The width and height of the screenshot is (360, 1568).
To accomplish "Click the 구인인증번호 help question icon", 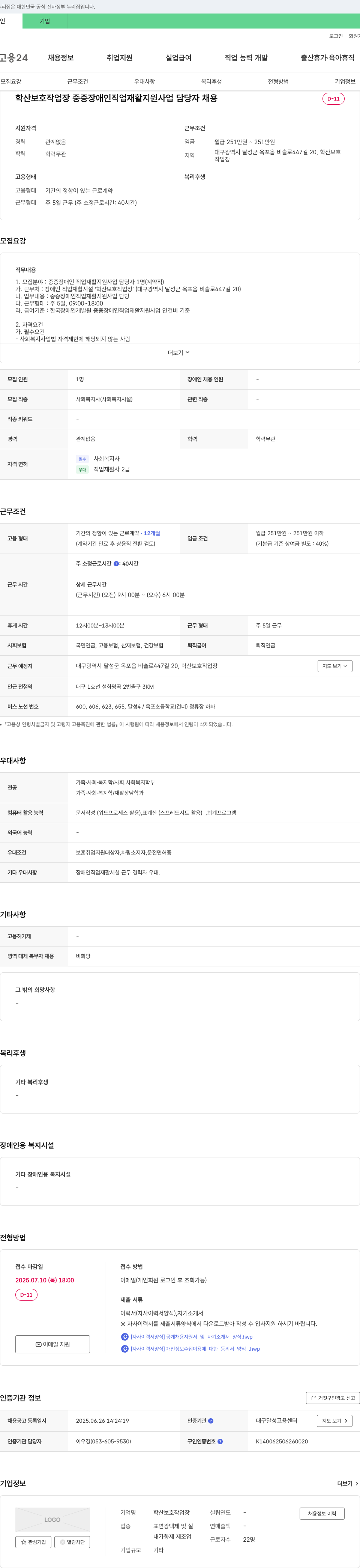I will coord(220,1442).
